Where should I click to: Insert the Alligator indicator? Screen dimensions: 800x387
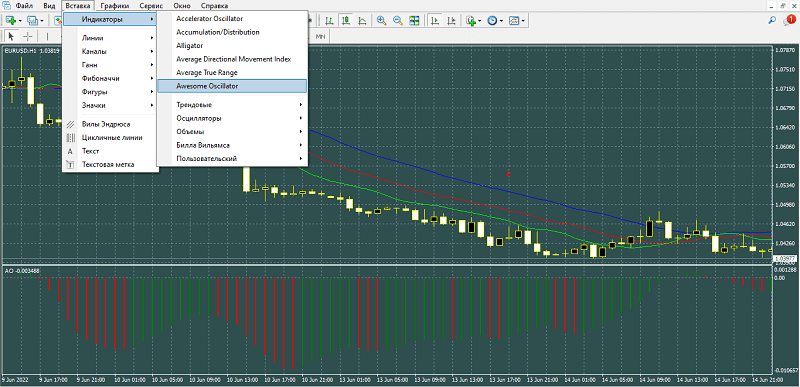pos(232,45)
